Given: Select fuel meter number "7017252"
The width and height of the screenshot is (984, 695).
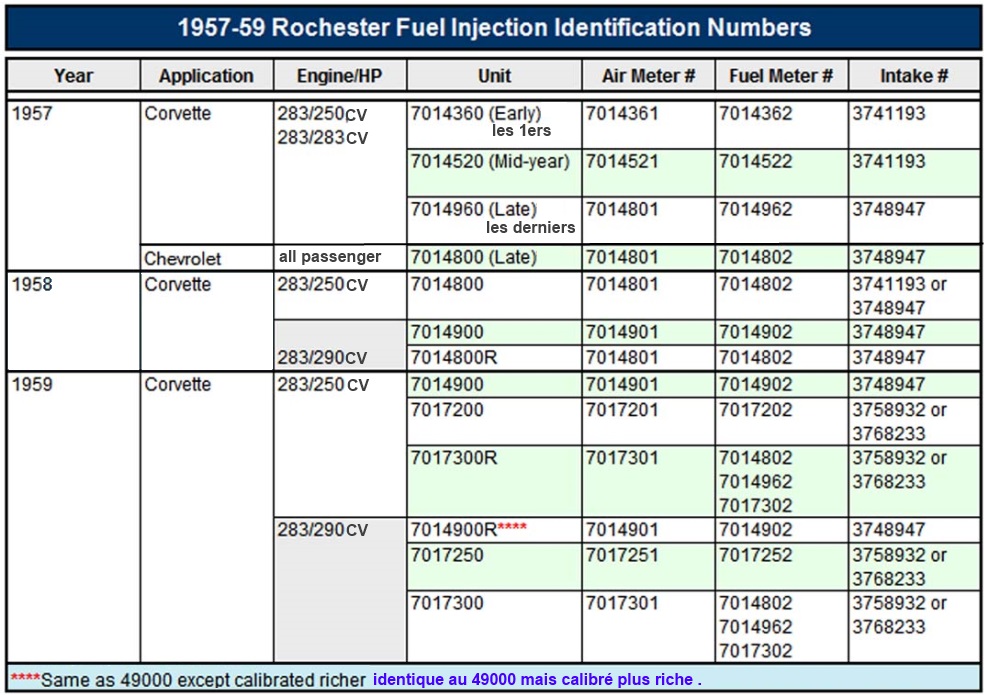Looking at the screenshot, I should pos(756,555).
